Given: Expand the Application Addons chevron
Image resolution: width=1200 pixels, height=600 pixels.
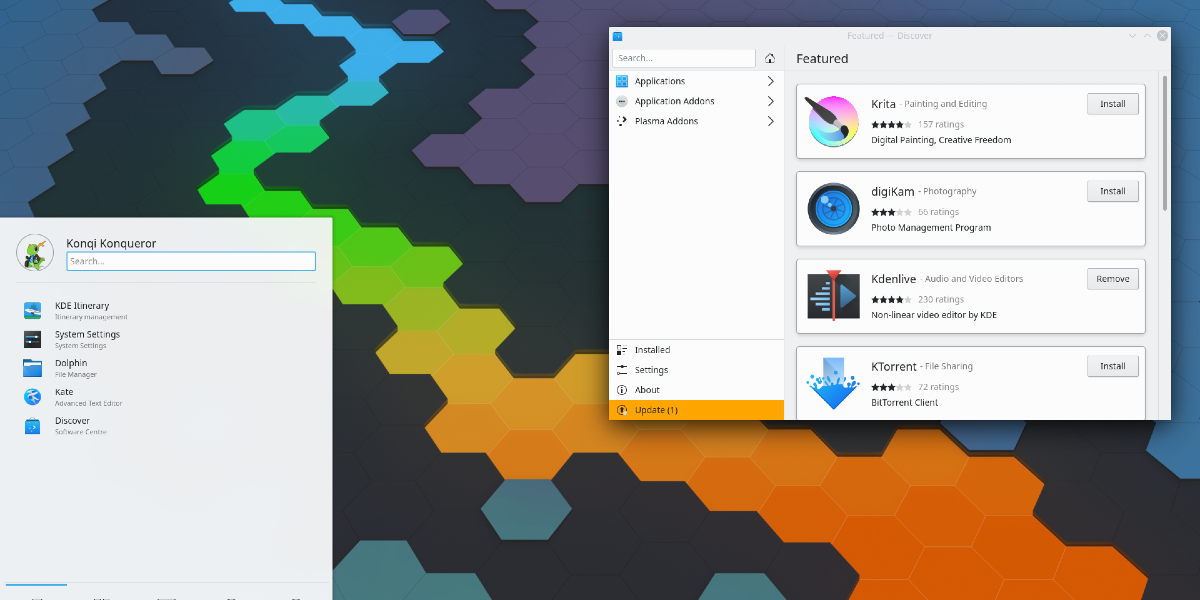Looking at the screenshot, I should coord(770,101).
